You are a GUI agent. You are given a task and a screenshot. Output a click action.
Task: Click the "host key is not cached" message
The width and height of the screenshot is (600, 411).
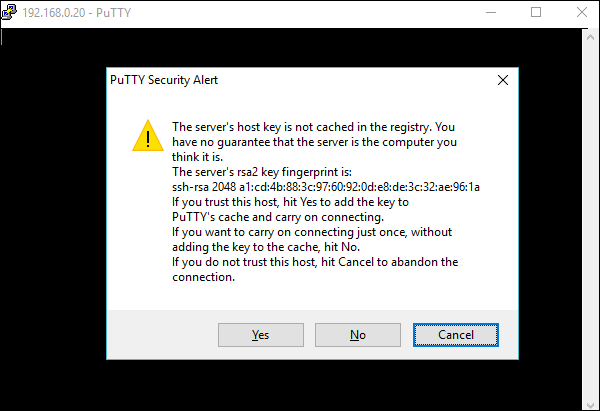(313, 127)
